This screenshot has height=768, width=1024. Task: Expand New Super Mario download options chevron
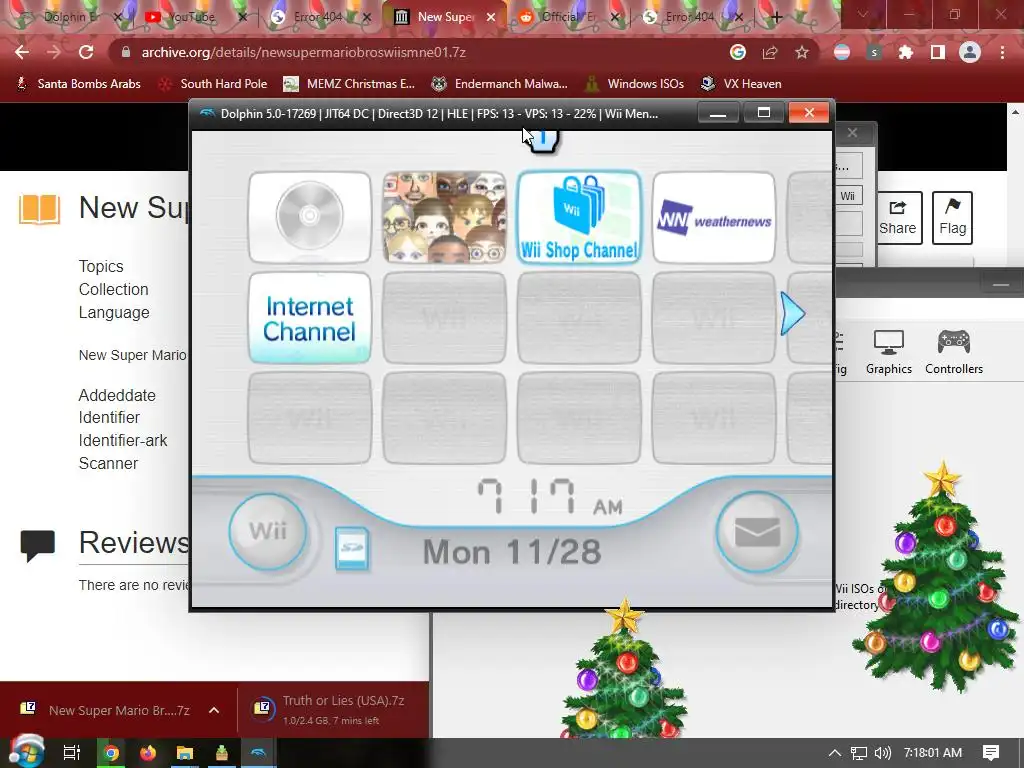coord(214,711)
